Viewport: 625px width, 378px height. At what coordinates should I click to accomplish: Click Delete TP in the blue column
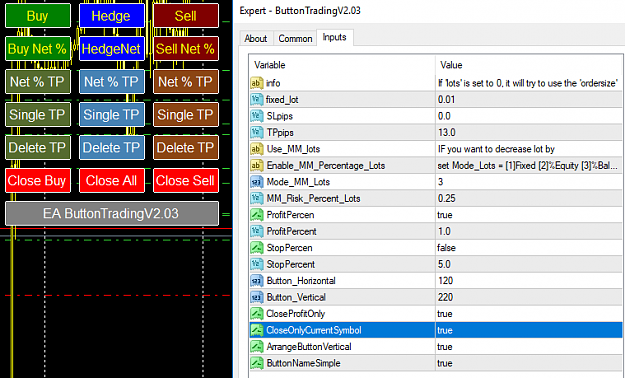[112, 148]
